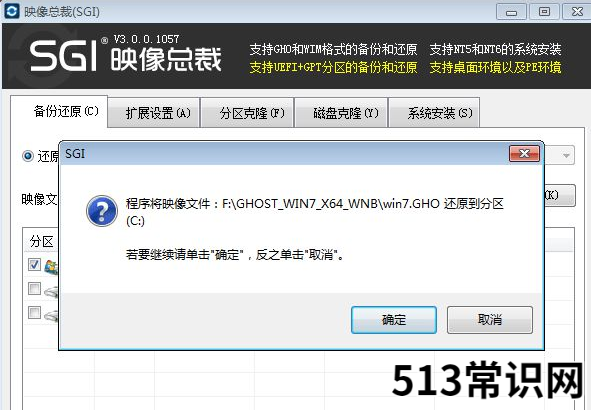Check the second partition checkbox
Viewport: 593px width, 411px height.
(x=34, y=289)
